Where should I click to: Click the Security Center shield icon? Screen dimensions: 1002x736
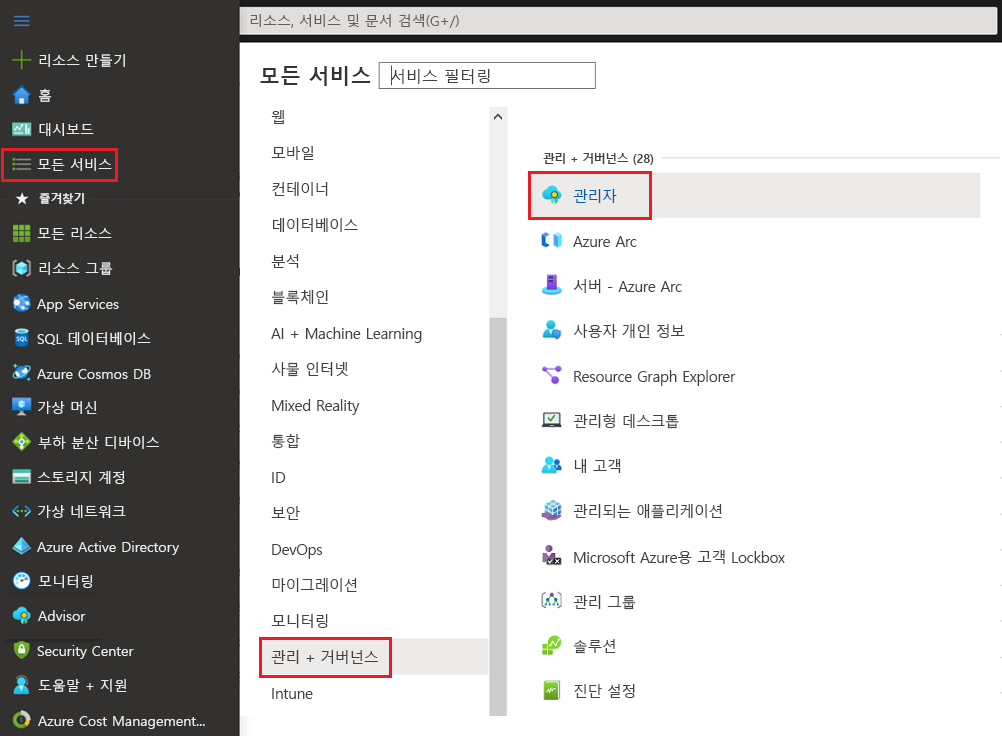click(x=21, y=650)
